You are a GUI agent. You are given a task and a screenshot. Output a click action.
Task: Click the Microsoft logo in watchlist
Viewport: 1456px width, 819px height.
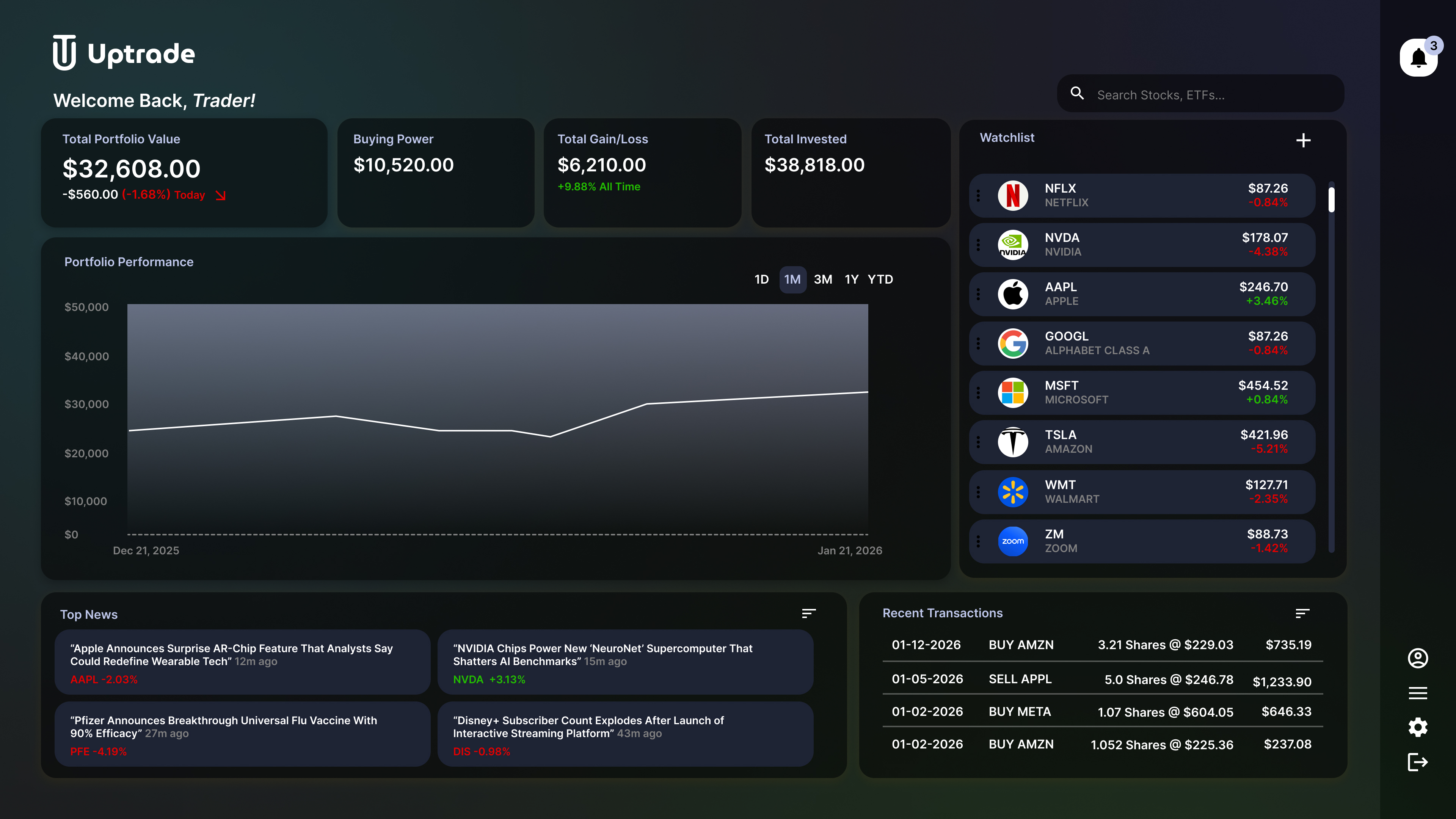point(1013,392)
